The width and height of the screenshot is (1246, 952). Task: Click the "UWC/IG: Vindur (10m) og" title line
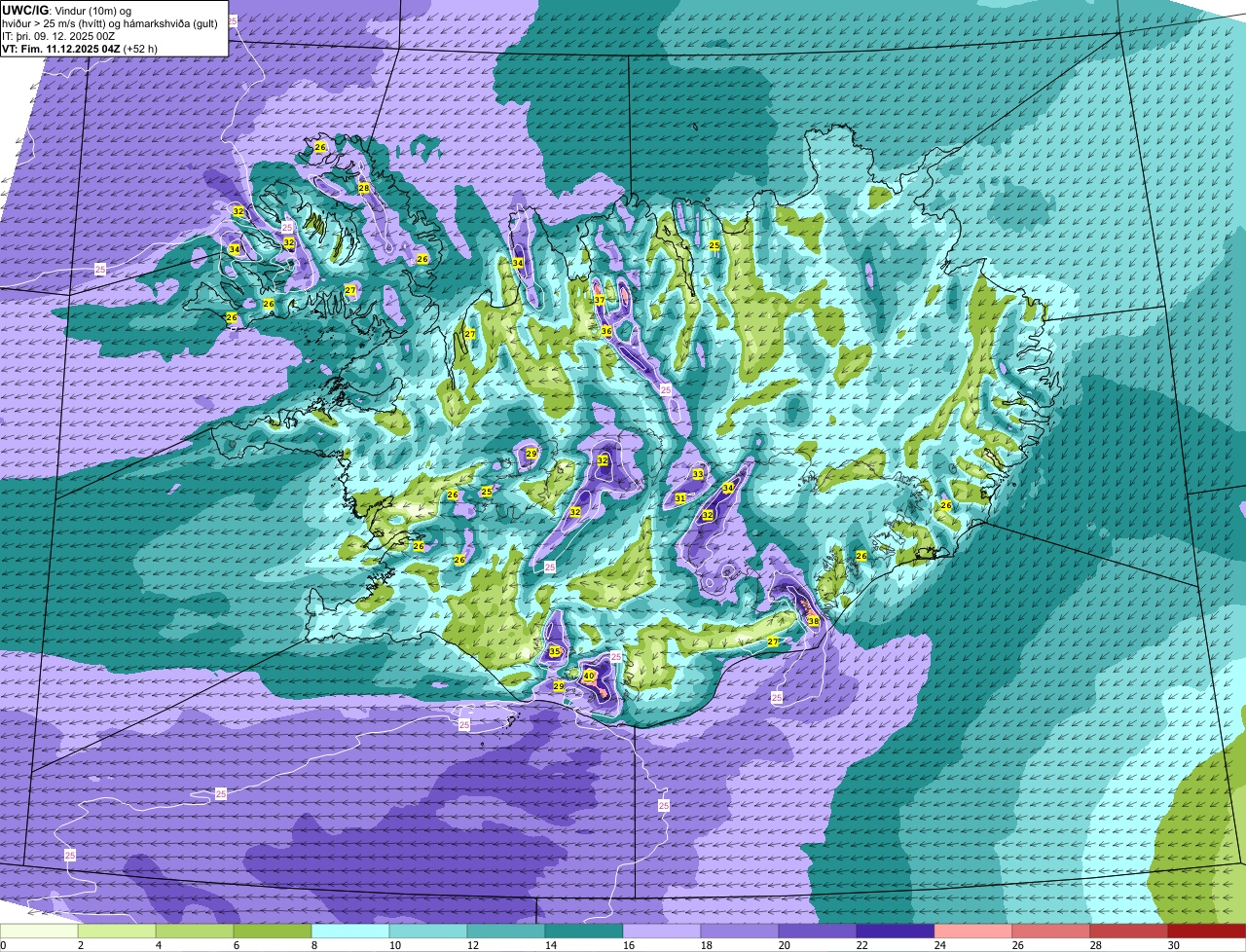coord(67,10)
